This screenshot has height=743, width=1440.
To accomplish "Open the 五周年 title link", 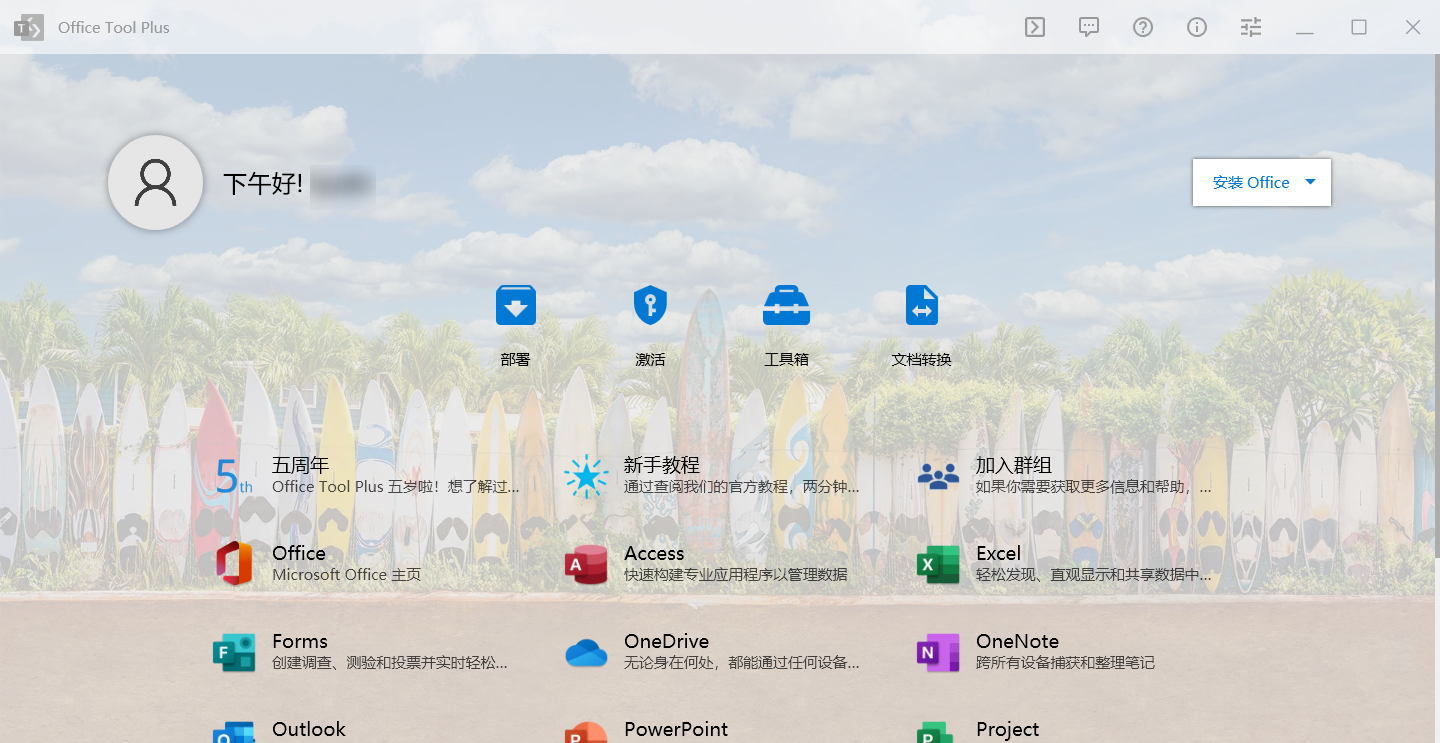I will click(300, 465).
